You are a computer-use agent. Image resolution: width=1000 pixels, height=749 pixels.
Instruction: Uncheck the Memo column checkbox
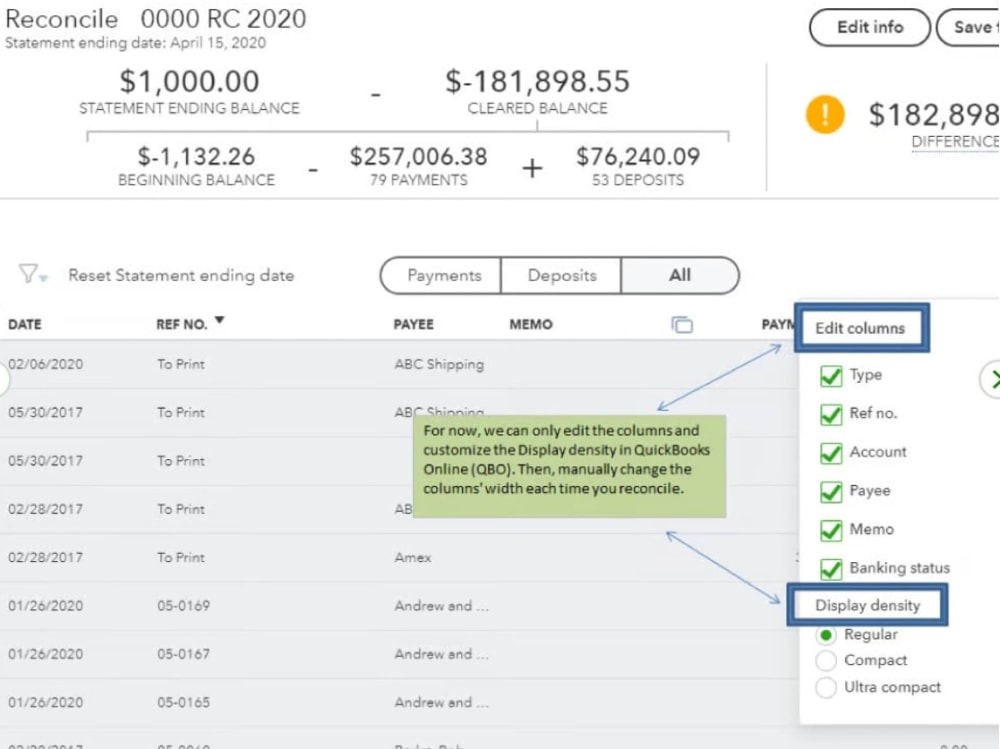pos(831,530)
